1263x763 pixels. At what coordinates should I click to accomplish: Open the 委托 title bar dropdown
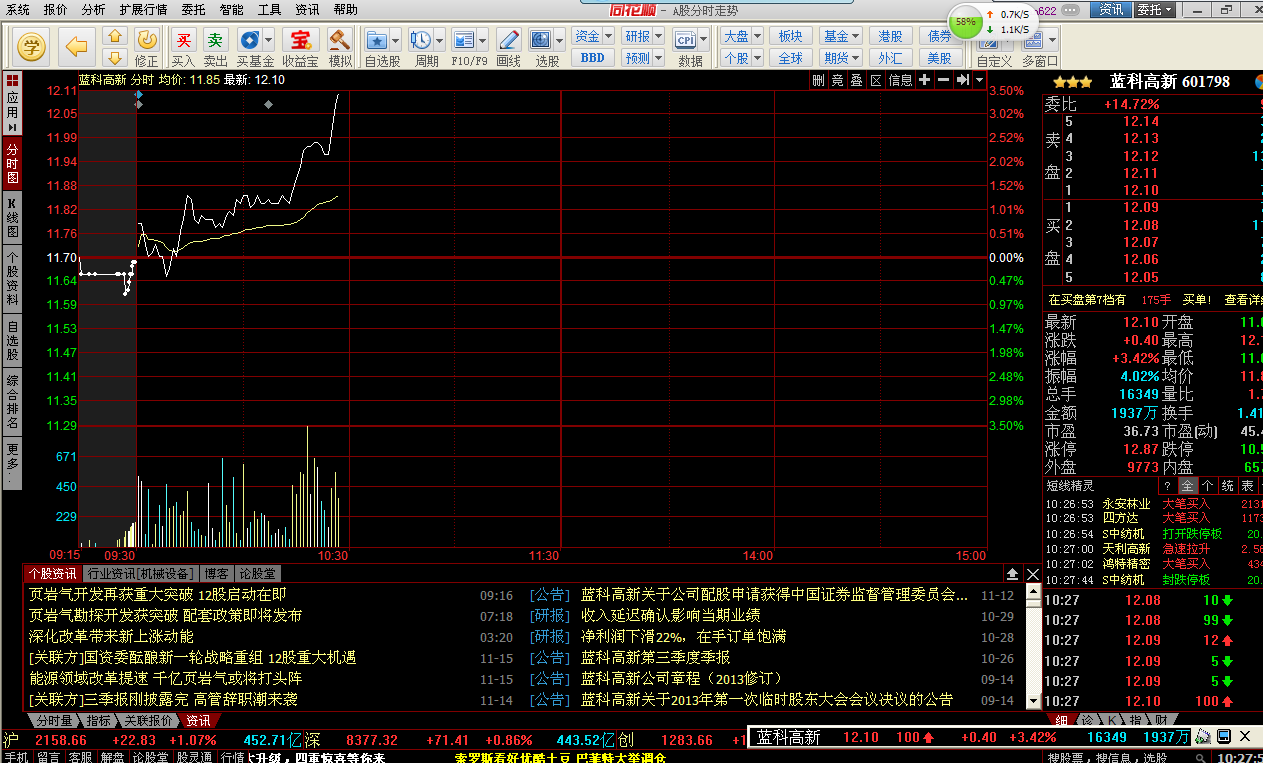1153,9
